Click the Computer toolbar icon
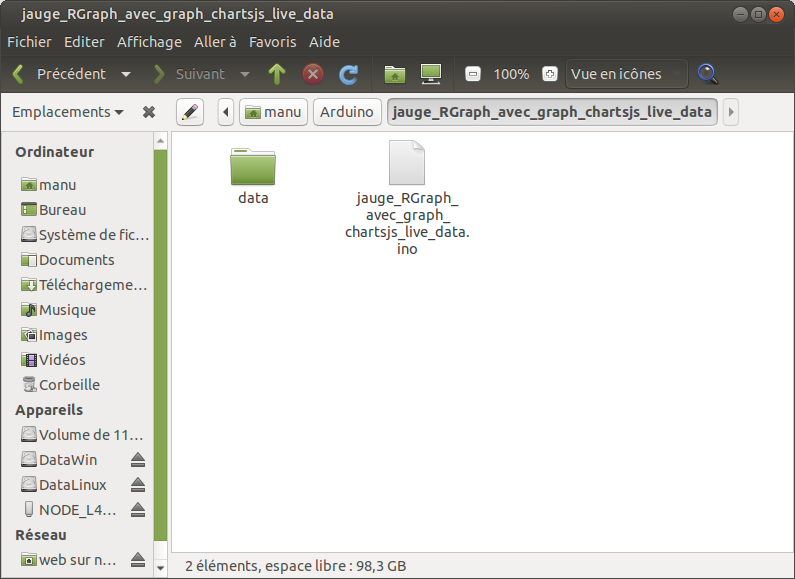 click(430, 74)
